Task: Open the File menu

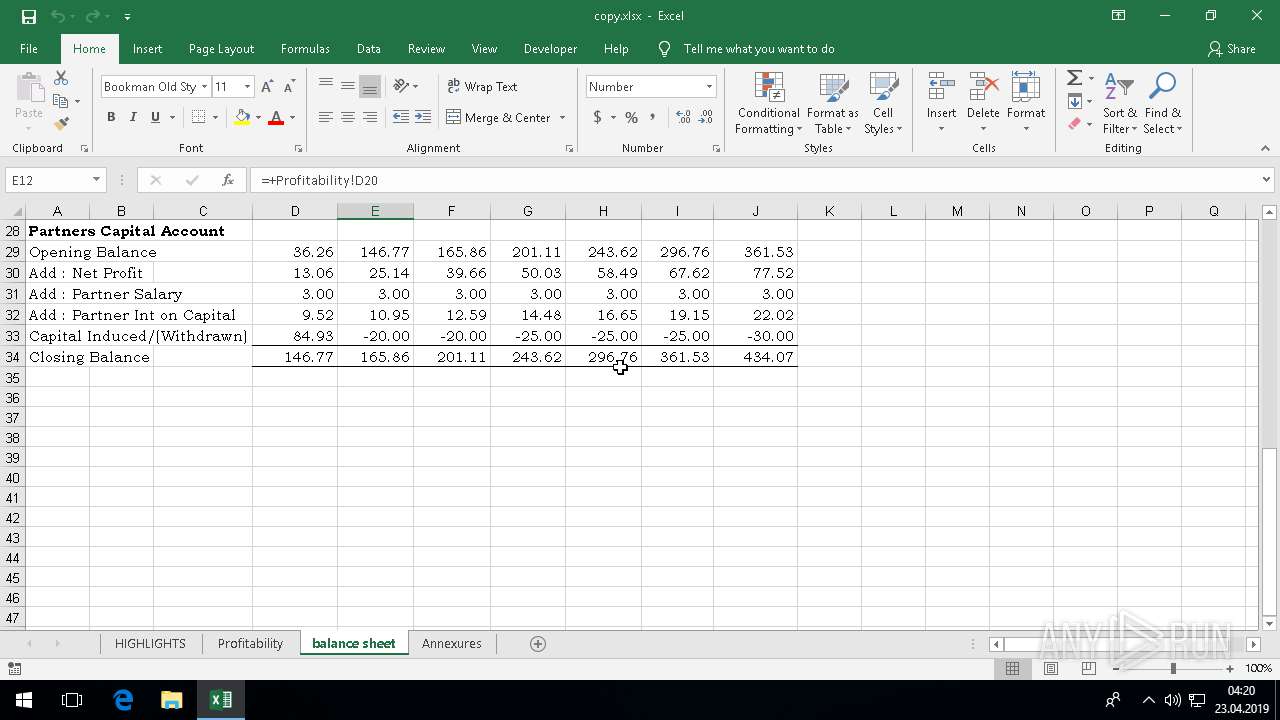Action: click(29, 49)
